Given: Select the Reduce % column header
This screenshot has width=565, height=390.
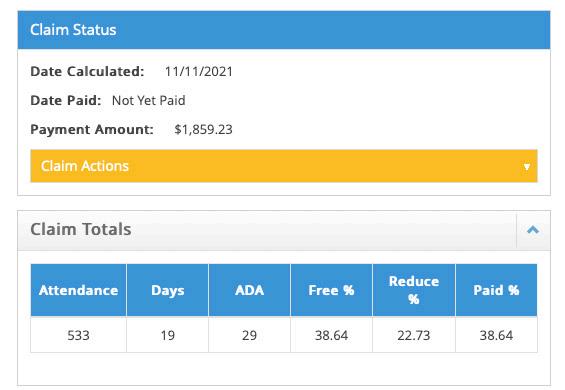Looking at the screenshot, I should pyautogui.click(x=414, y=290).
